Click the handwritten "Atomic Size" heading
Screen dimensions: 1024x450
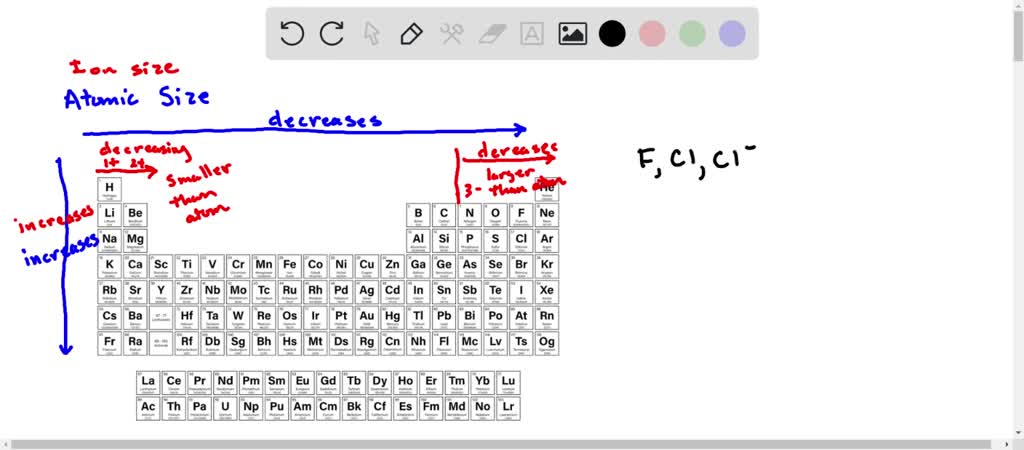[136, 98]
